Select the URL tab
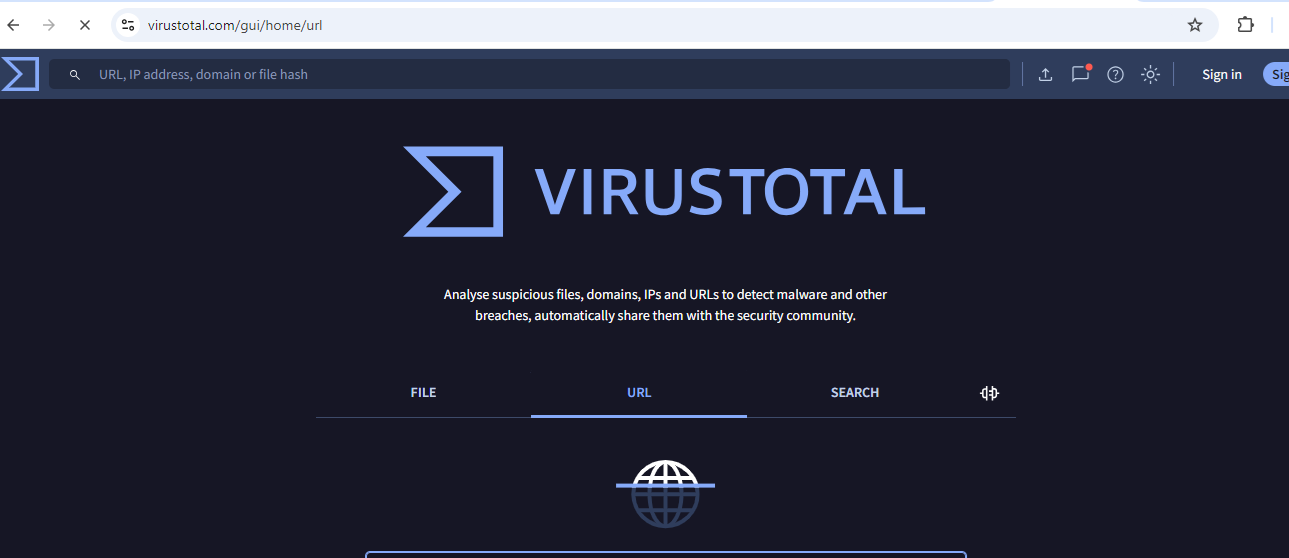The width and height of the screenshot is (1289, 558). tap(639, 393)
